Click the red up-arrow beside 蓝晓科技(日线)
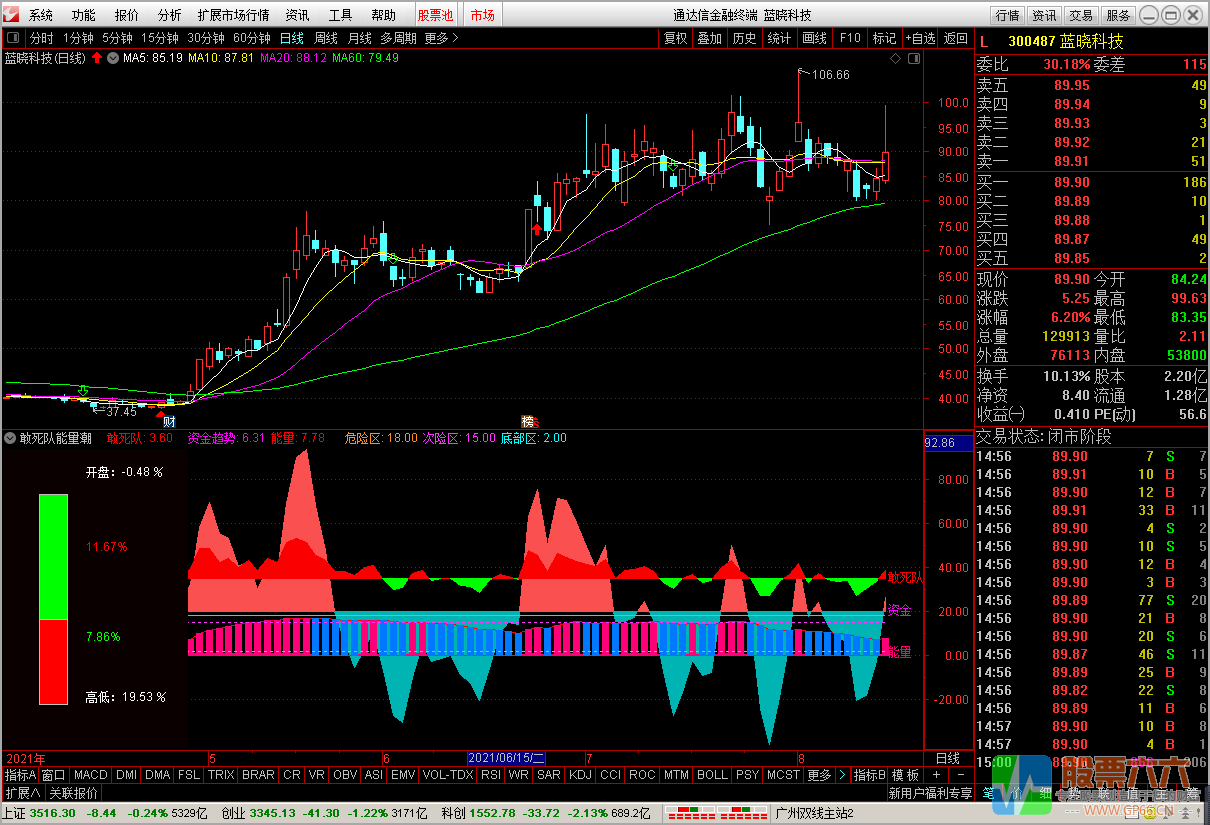The width and height of the screenshot is (1210, 825). pos(97,58)
